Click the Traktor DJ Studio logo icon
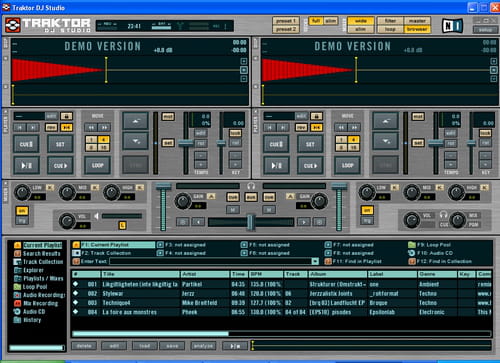 click(x=13, y=25)
